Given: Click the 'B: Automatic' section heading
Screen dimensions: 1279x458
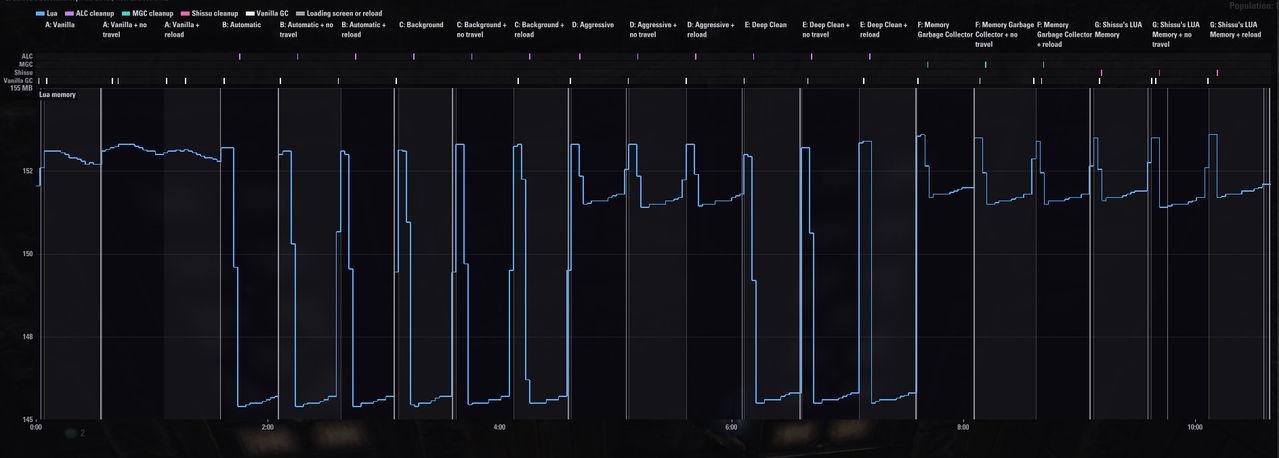Looking at the screenshot, I should [x=242, y=24].
